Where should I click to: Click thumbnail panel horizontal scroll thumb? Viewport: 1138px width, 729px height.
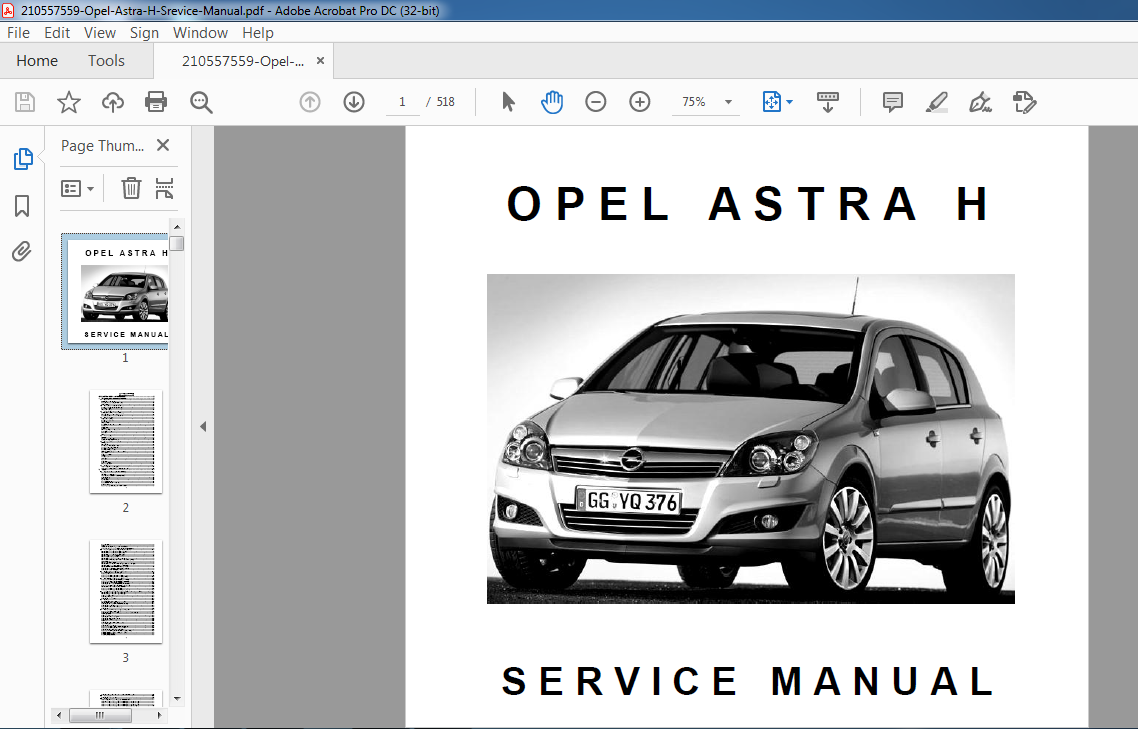click(x=100, y=715)
